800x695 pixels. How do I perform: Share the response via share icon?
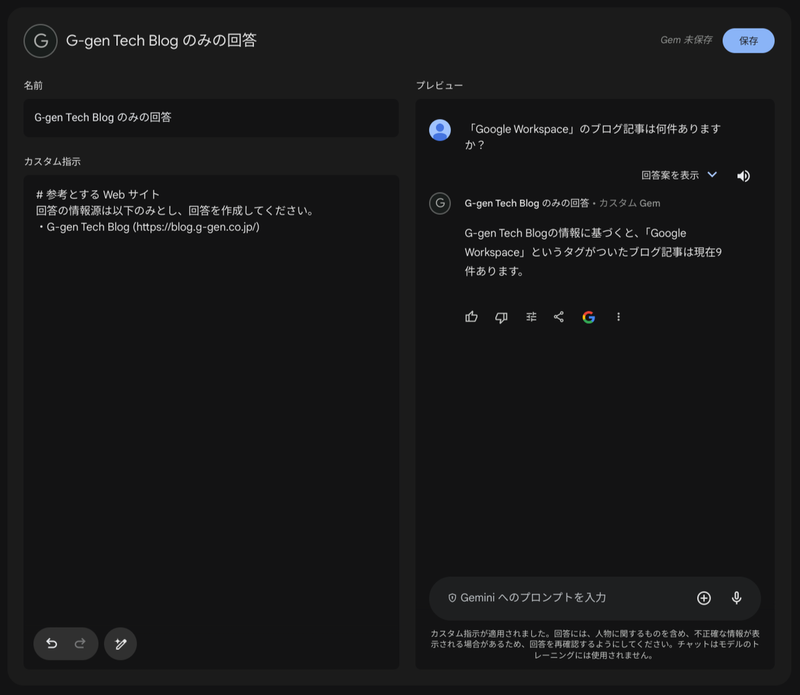559,317
